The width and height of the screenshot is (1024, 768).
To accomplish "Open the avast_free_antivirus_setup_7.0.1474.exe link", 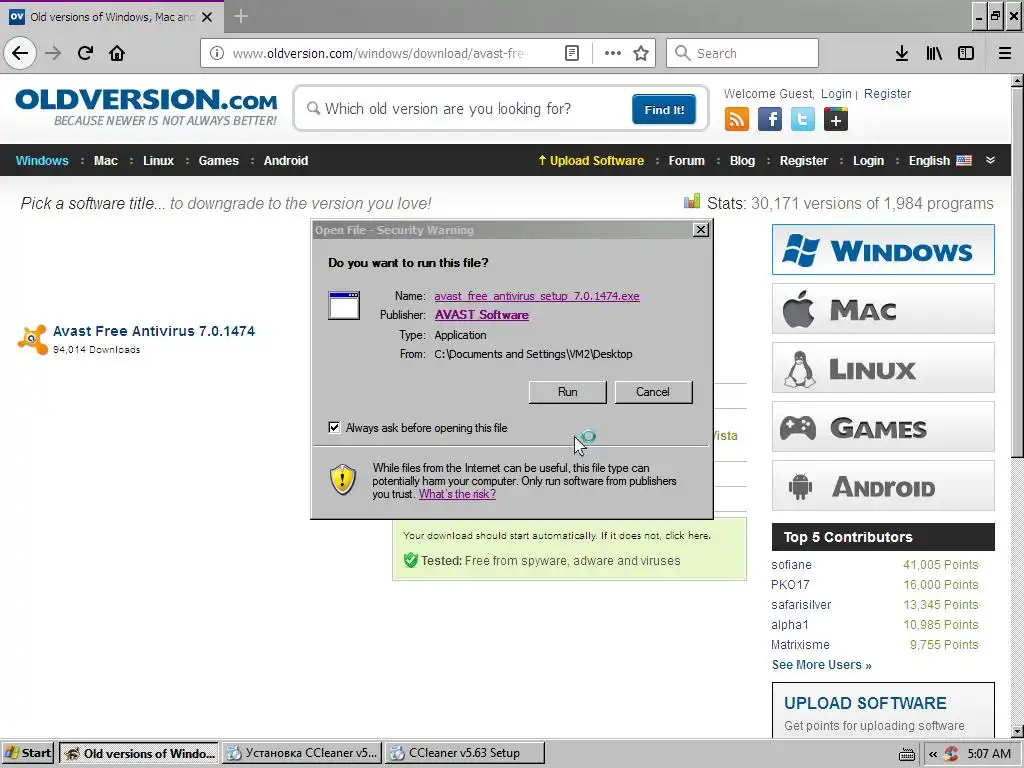I will 537,296.
